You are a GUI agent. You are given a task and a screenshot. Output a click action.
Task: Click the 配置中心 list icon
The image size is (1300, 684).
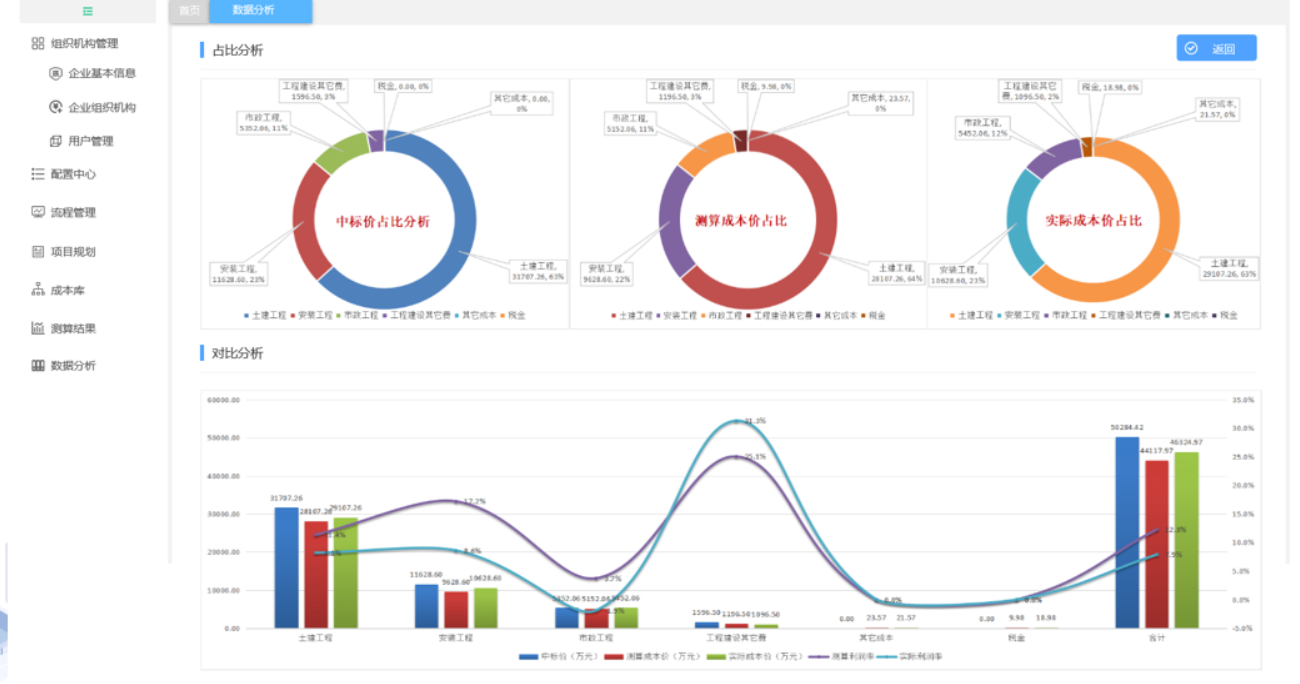38,174
